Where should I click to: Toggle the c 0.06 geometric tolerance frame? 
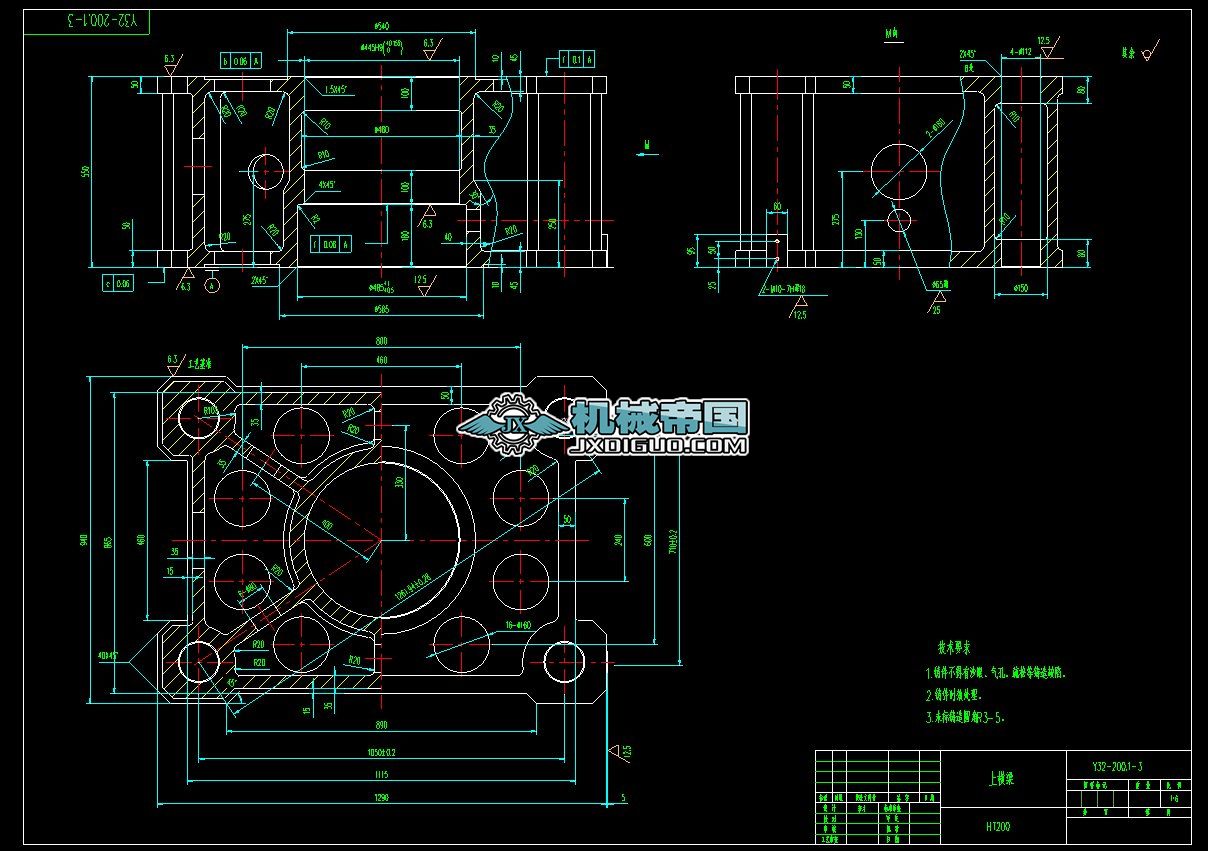pyautogui.click(x=118, y=282)
